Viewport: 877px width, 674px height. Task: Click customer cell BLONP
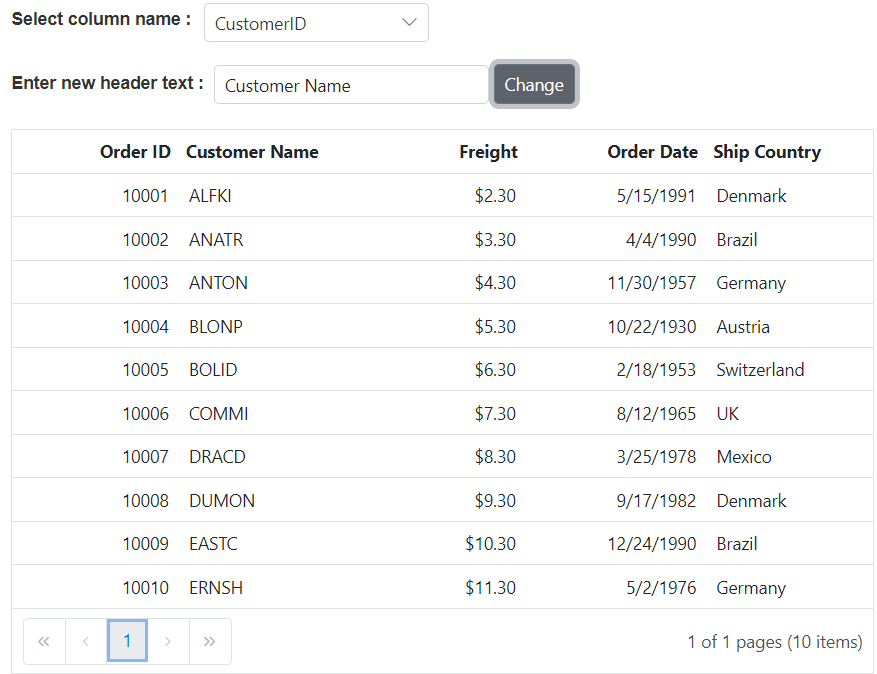point(216,326)
